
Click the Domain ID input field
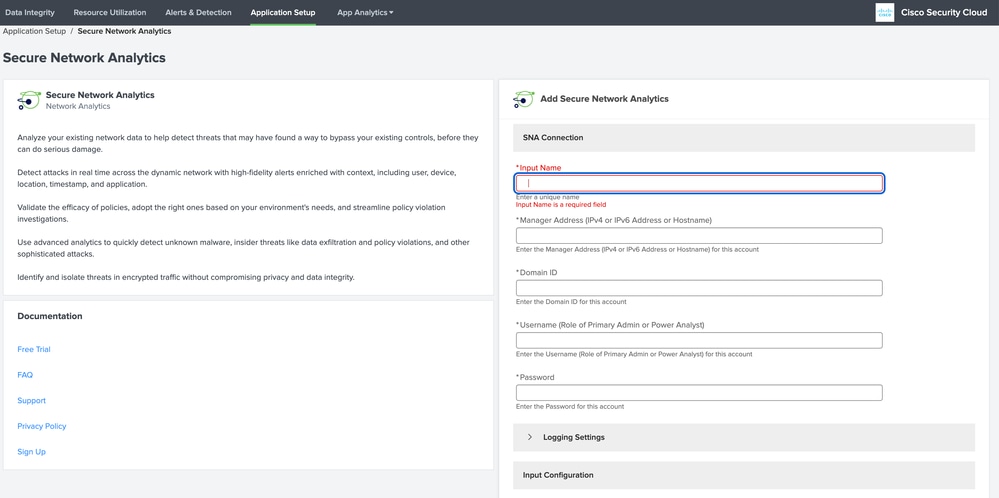tap(699, 288)
